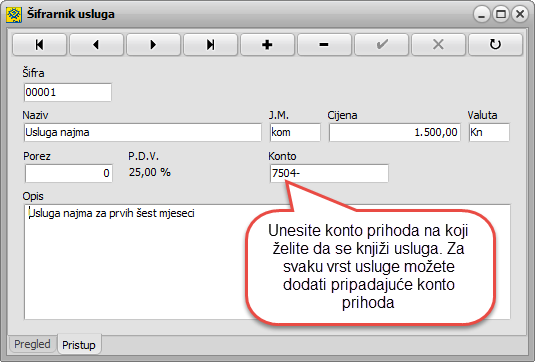
Task: Select the Valuta field Kn
Action: point(489,132)
